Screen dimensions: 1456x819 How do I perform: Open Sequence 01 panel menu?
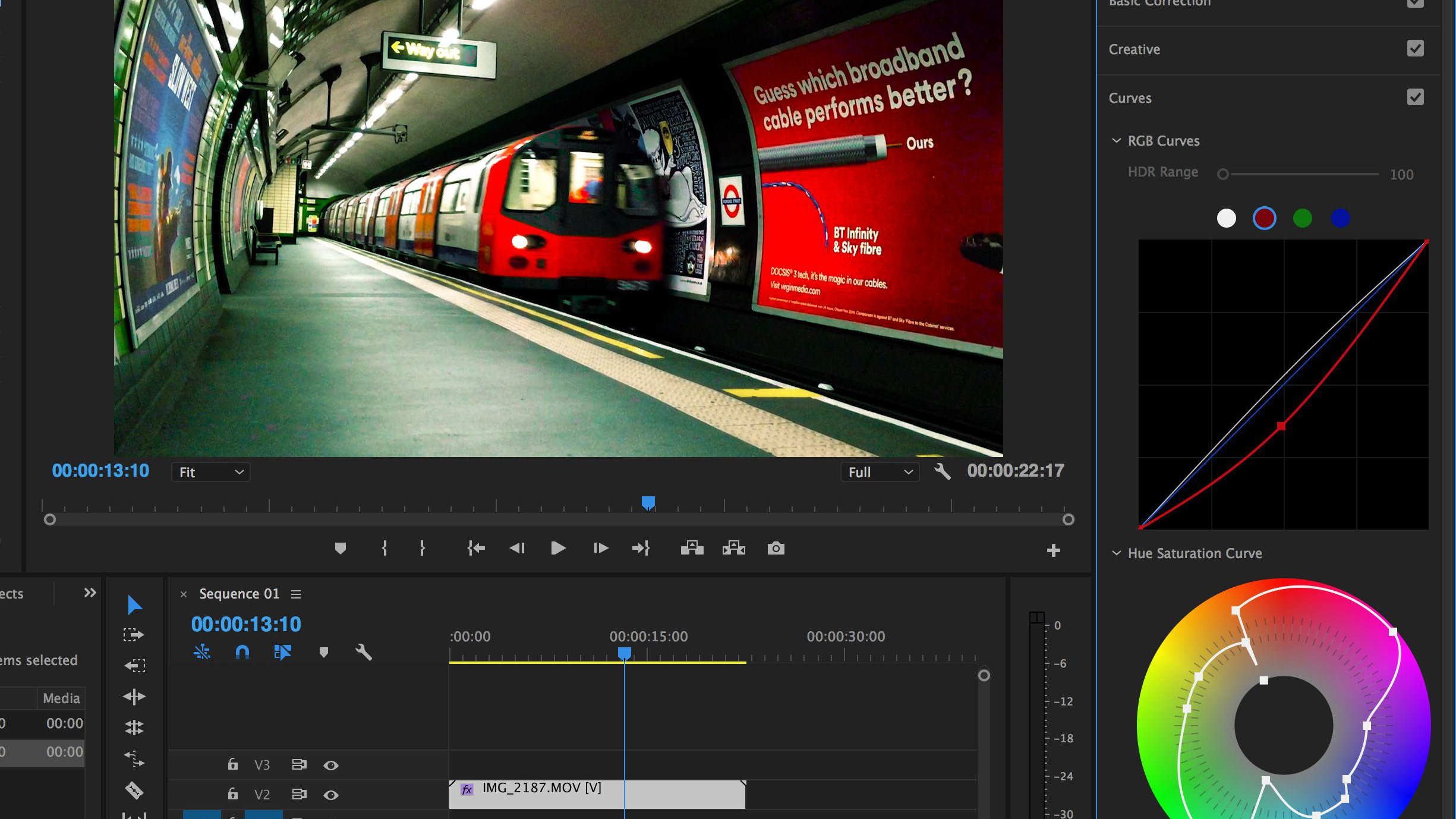[296, 594]
